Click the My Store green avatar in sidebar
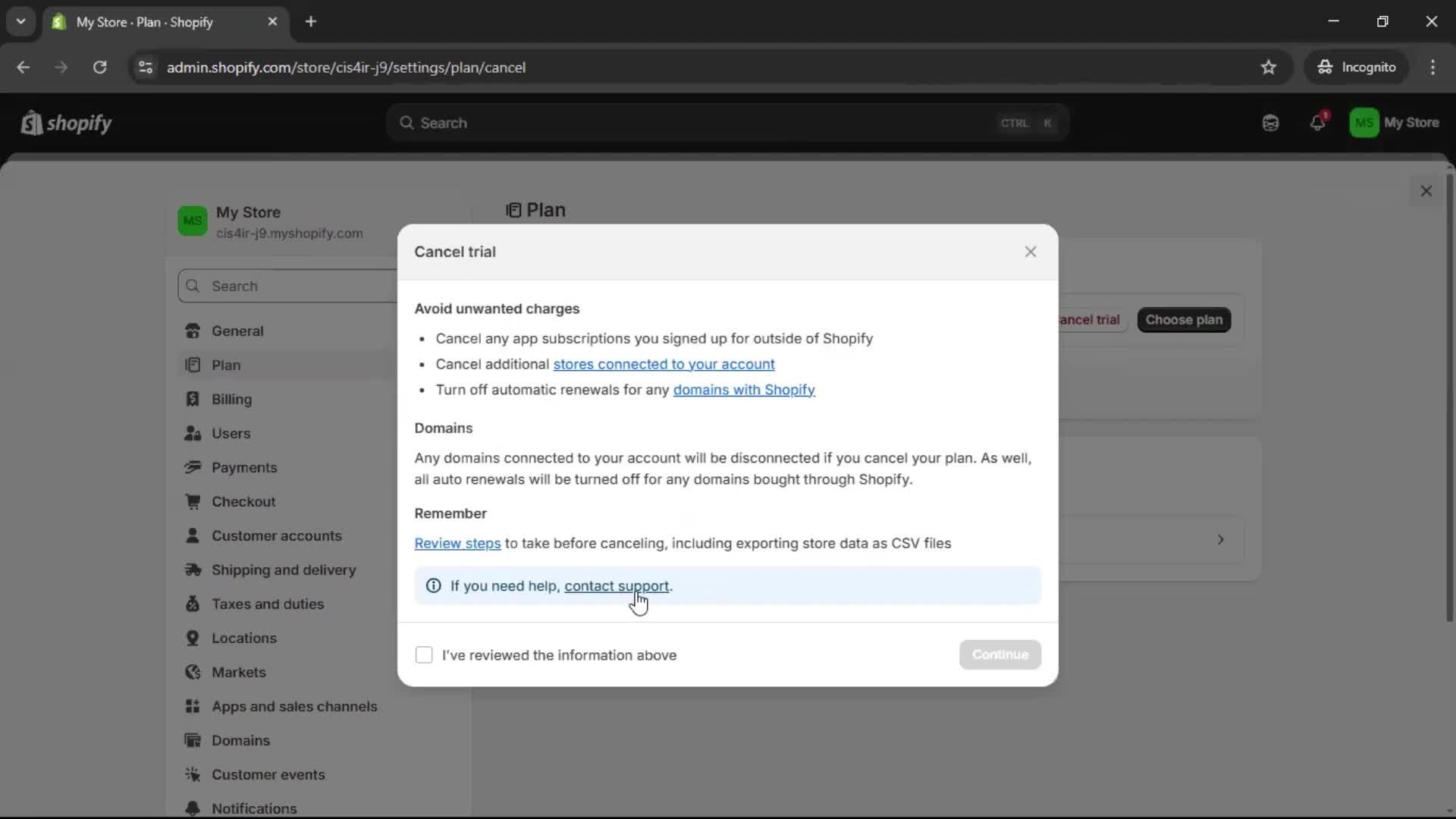Image resolution: width=1456 pixels, height=819 pixels. [x=192, y=221]
